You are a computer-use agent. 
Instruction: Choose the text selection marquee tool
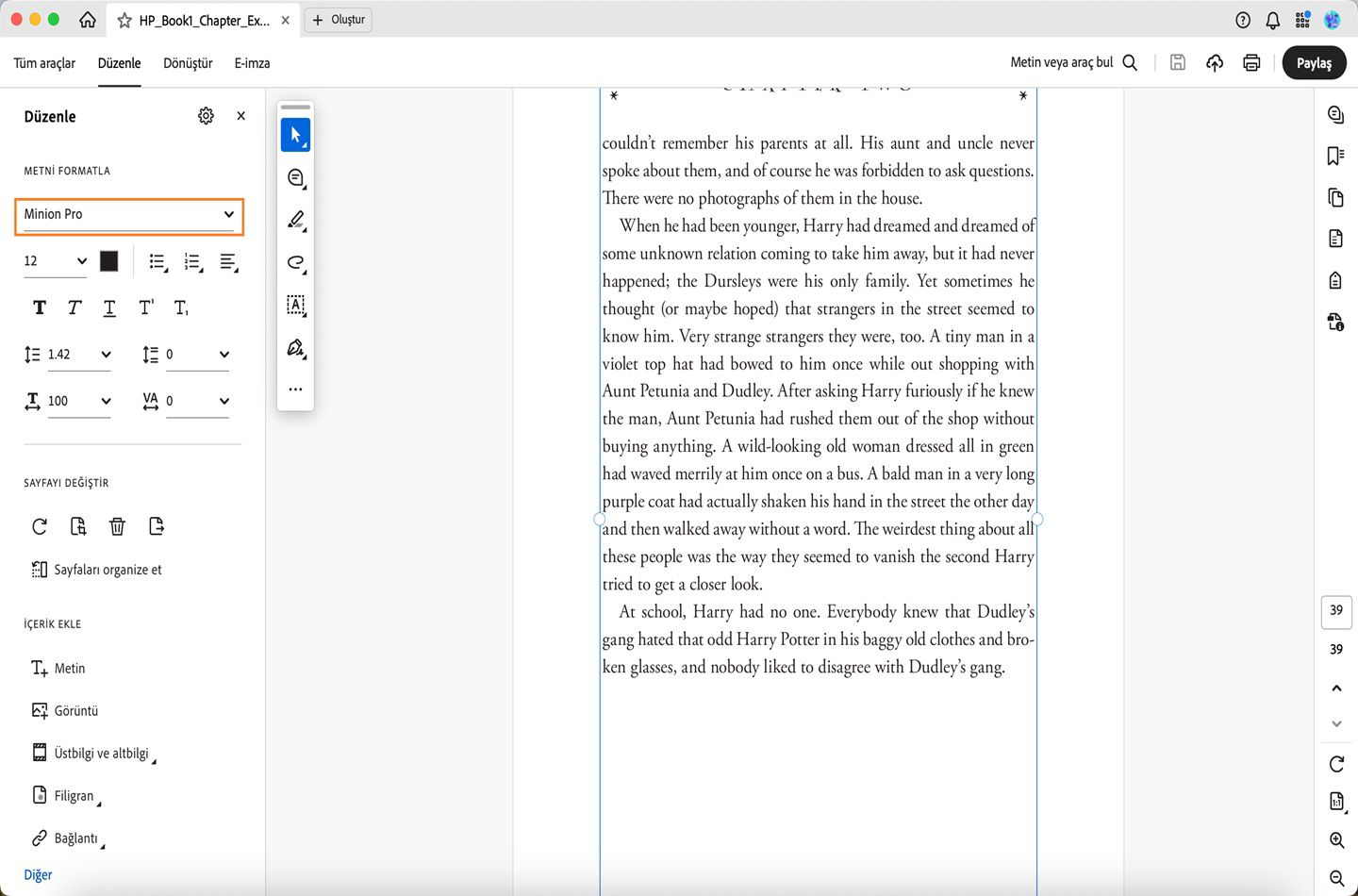tap(295, 305)
